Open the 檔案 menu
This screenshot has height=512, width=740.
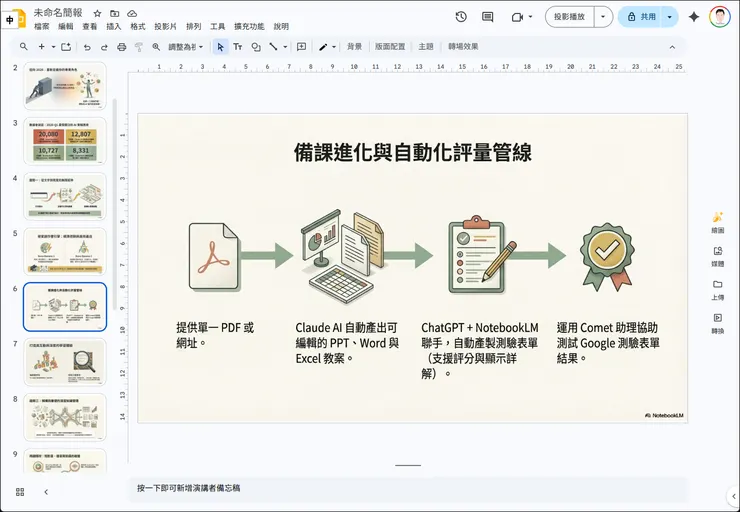tap(42, 27)
